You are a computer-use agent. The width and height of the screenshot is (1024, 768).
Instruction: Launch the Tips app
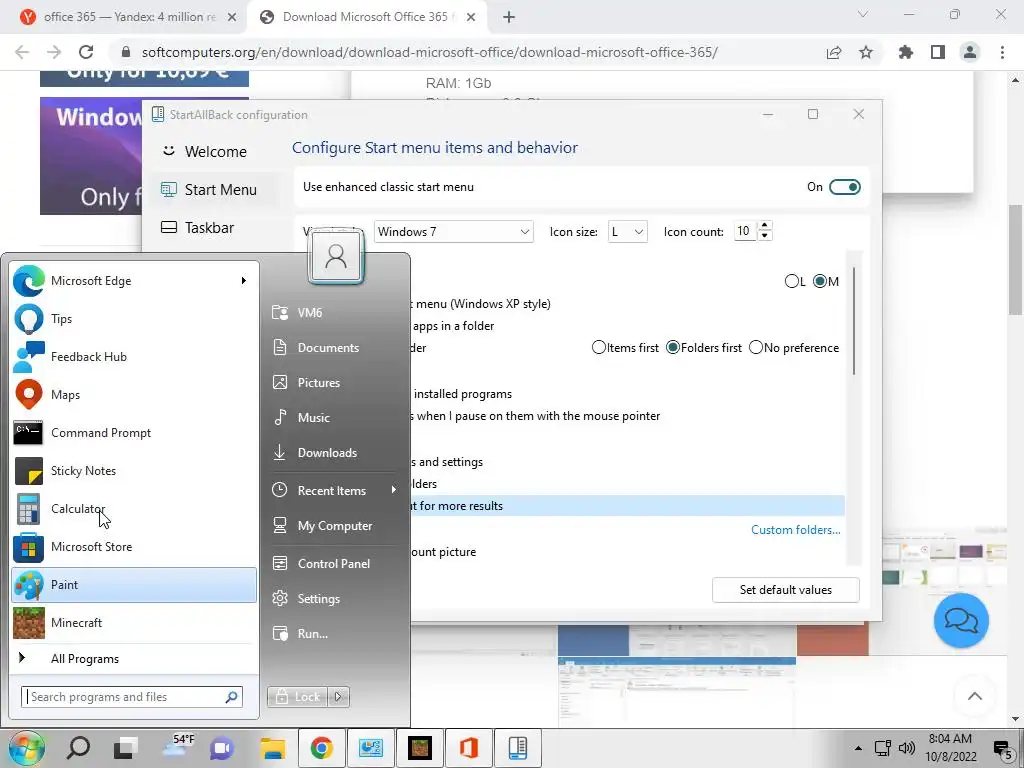[x=134, y=319]
